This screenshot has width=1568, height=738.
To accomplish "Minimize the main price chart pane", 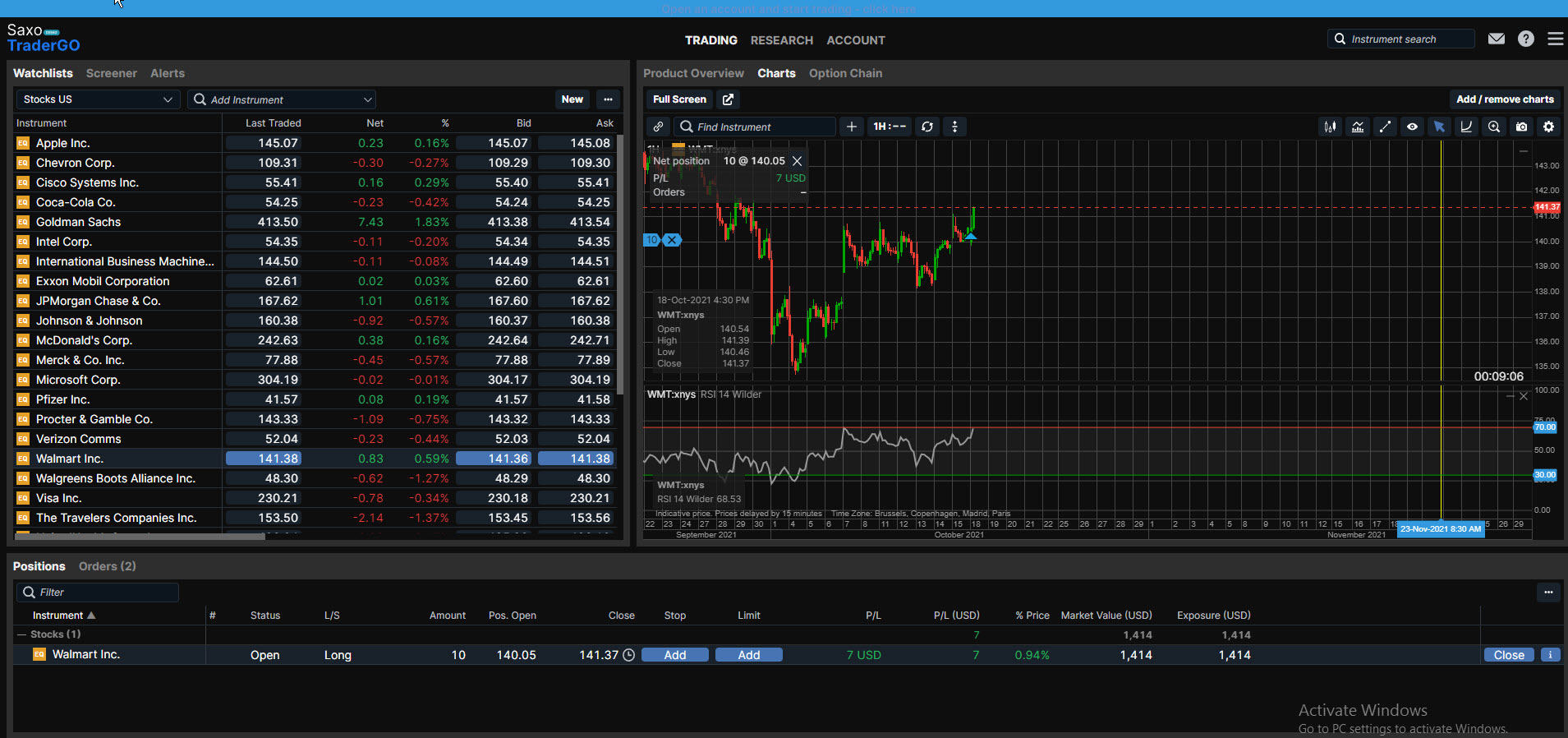I will click(1524, 151).
